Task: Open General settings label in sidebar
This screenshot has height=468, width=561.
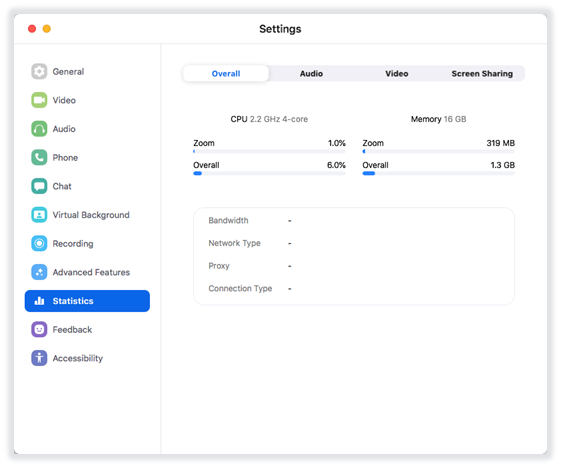Action: pos(68,72)
